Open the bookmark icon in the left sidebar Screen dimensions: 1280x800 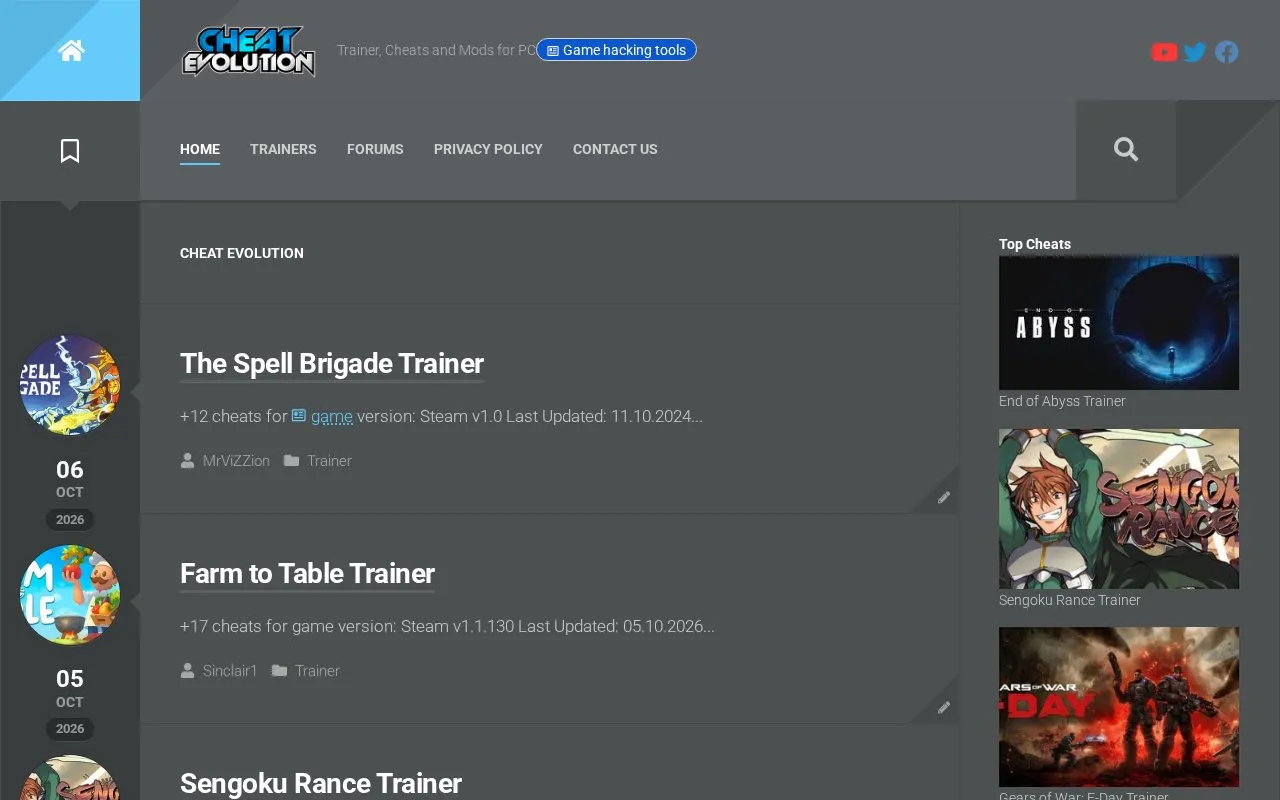coord(70,151)
